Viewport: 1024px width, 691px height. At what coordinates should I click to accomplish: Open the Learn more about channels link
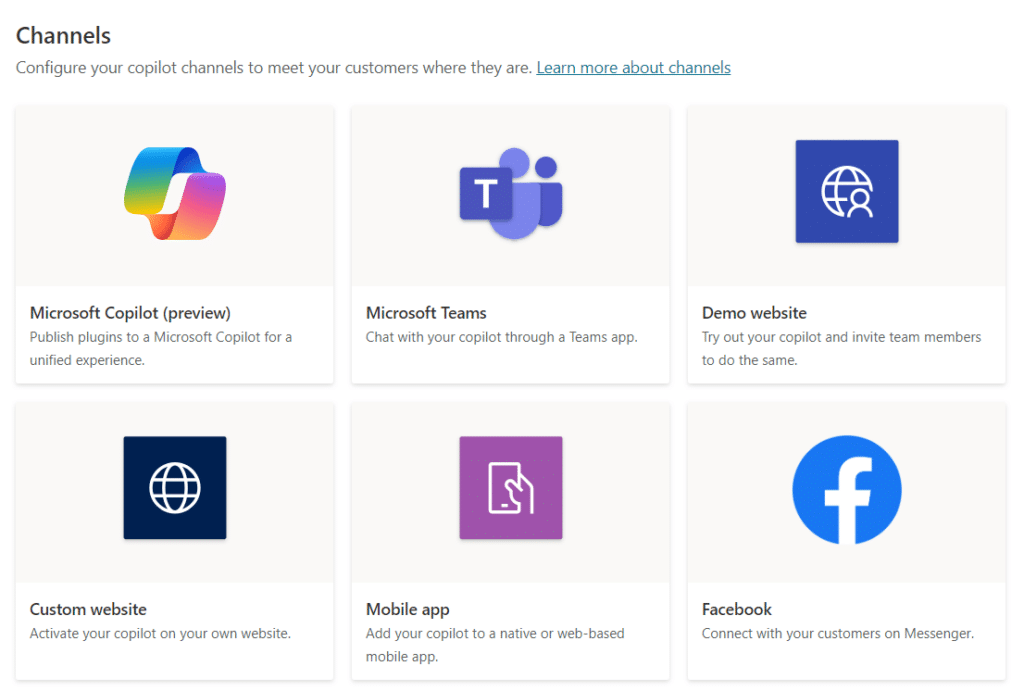tap(633, 67)
